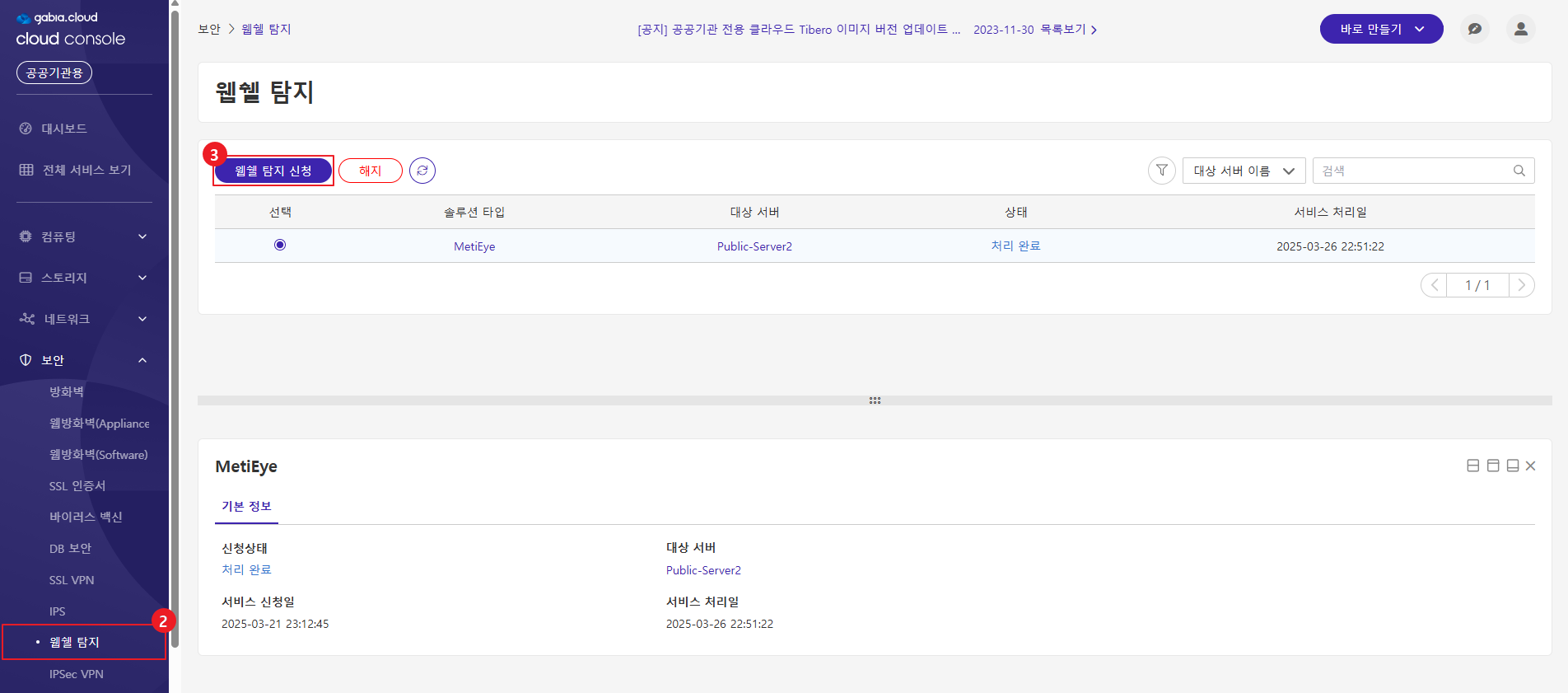Go to previous page arrow
Screen dimensions: 1568x693
(1435, 285)
